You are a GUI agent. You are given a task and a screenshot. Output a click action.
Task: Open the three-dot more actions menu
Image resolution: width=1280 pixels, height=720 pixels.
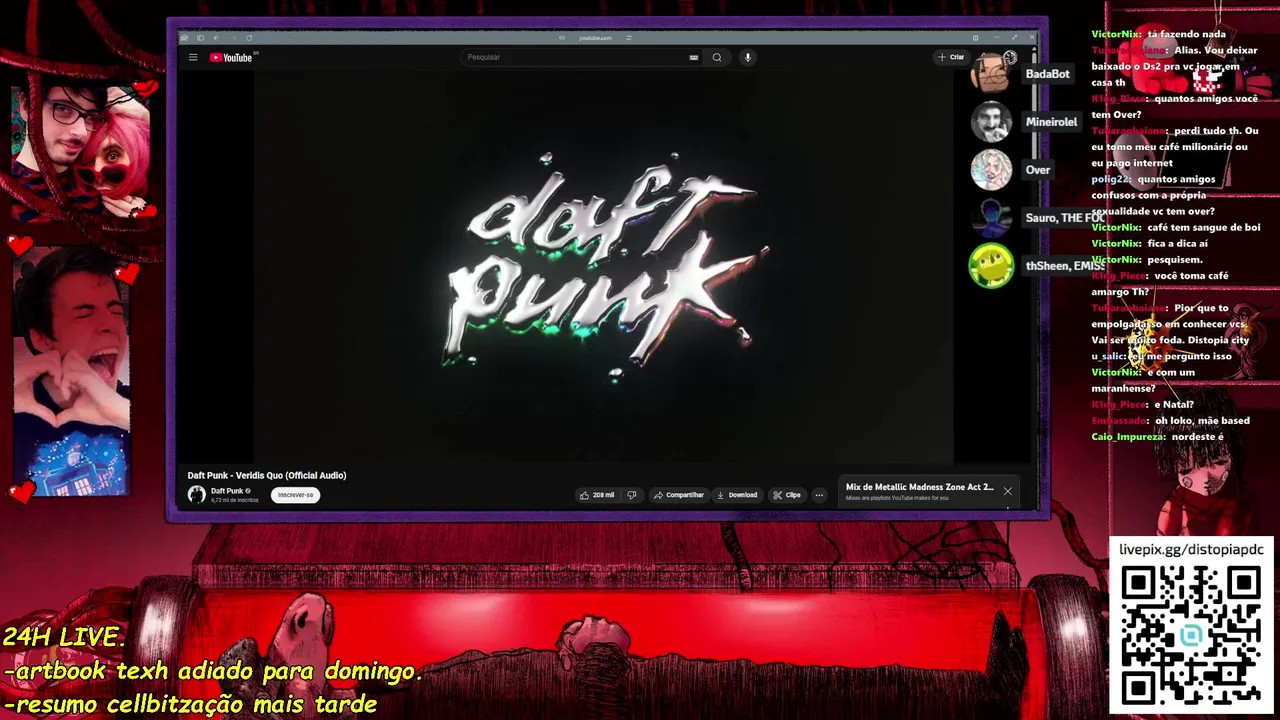[x=819, y=495]
